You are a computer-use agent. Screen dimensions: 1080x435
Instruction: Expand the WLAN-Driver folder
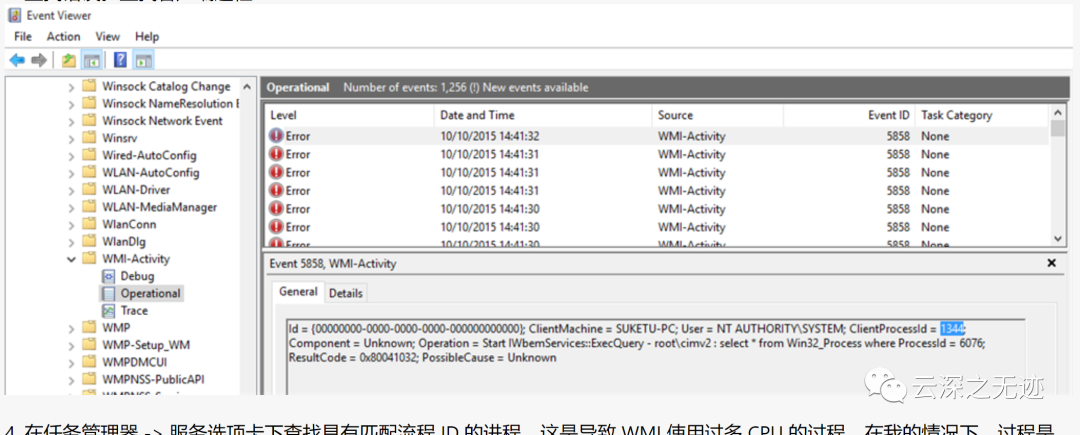tap(72, 190)
